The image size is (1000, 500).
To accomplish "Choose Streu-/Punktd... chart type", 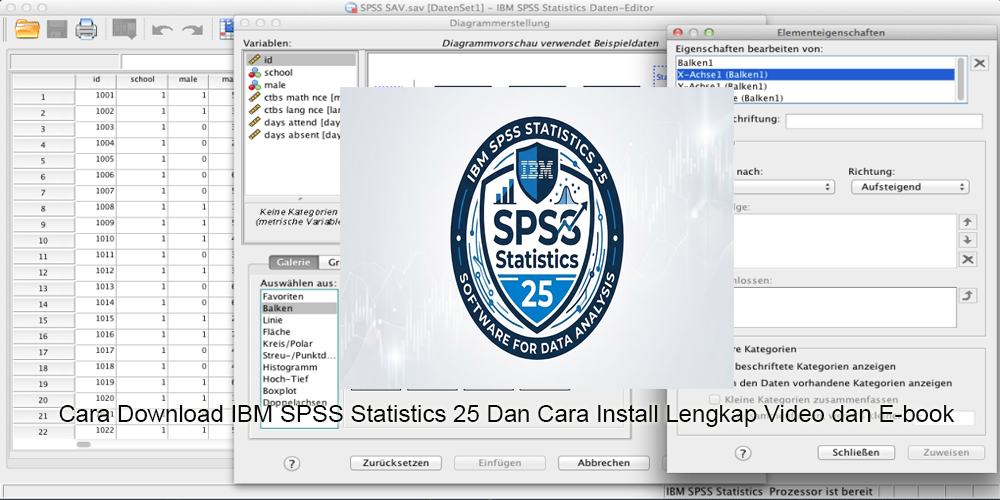I will [x=299, y=355].
